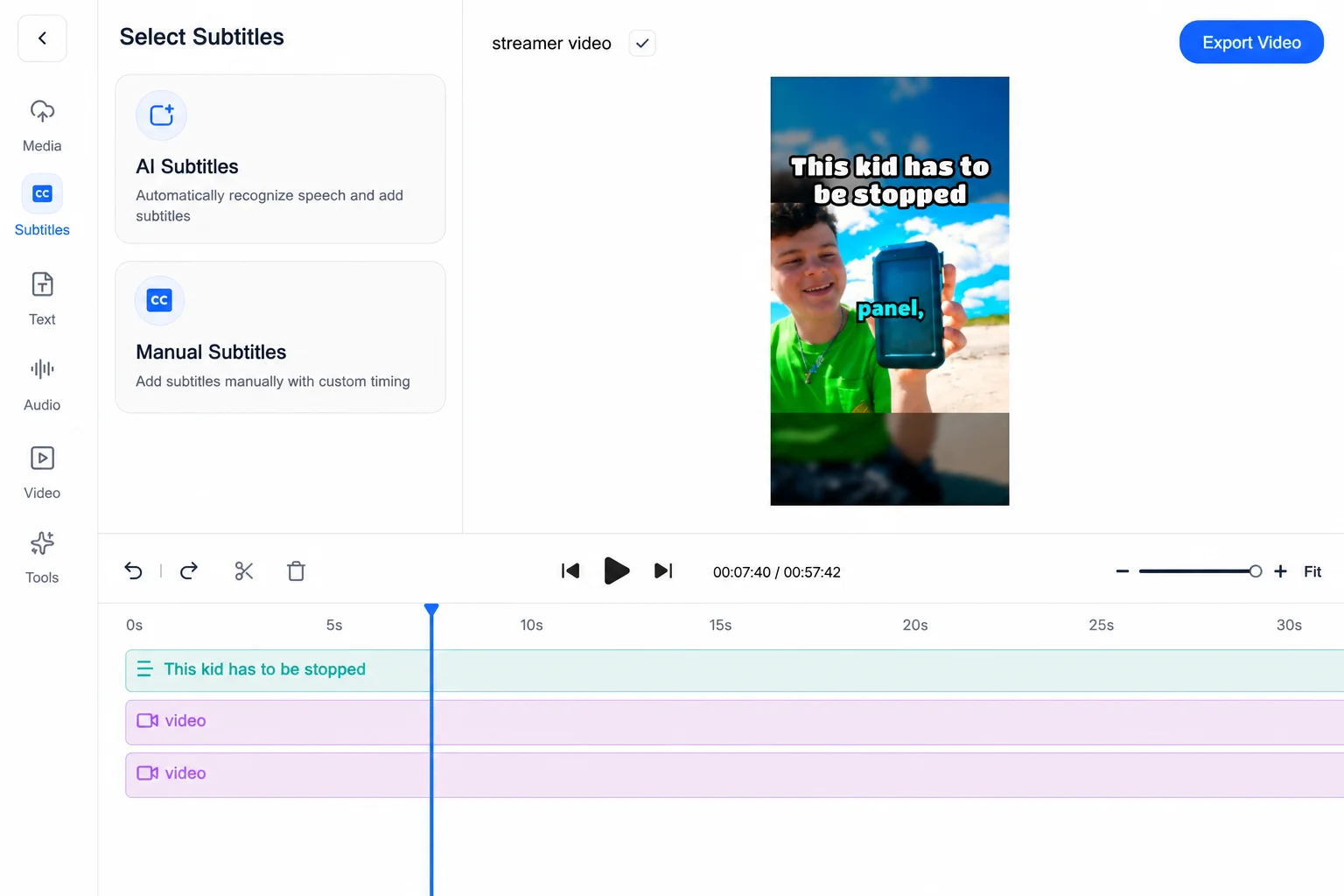Click the 25s mark on timeline ruler
The image size is (1344, 896).
[1101, 625]
